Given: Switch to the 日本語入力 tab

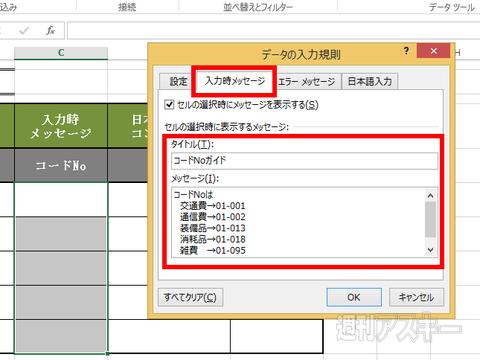Looking at the screenshot, I should 370,81.
